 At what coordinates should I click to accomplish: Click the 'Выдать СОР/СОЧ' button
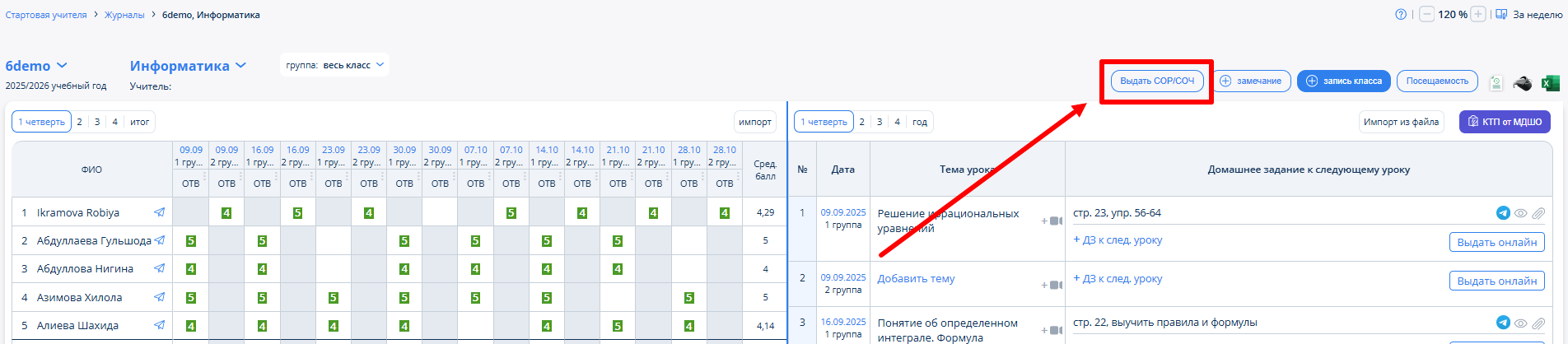tap(1157, 81)
